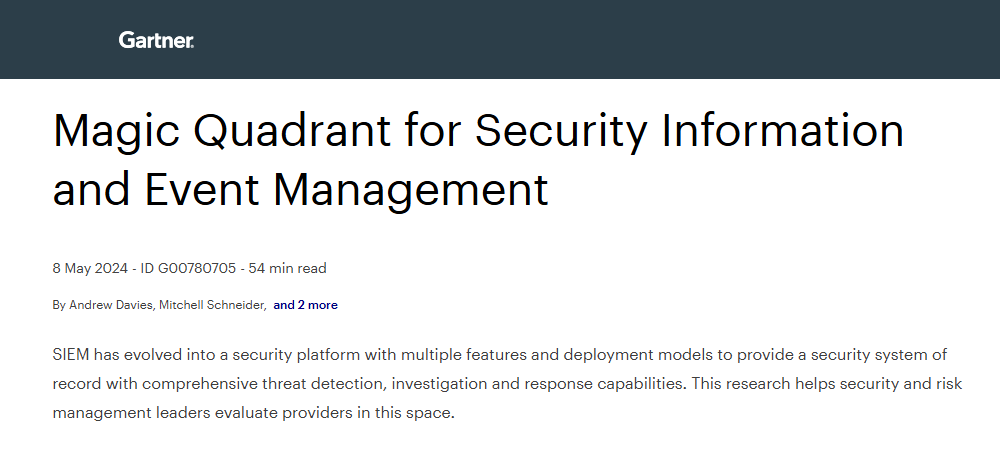Select author Mitchell Schneider's name

(215, 305)
